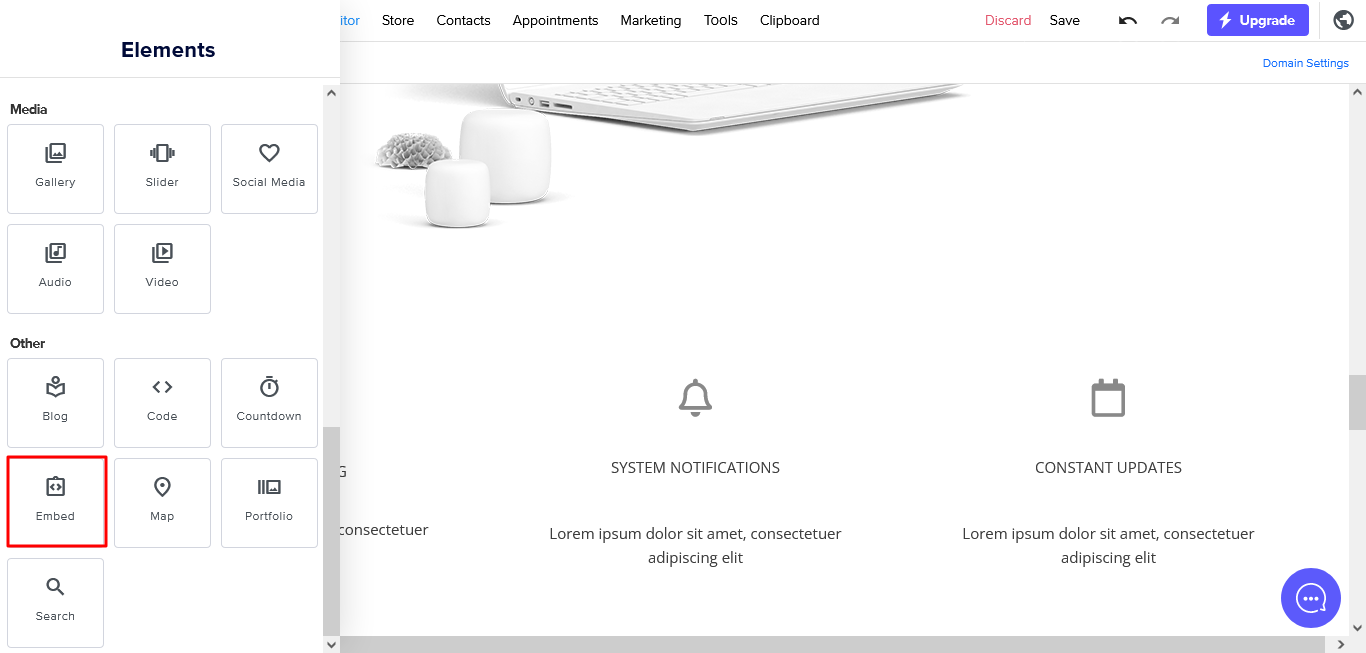
Task: Select the Slider element tile
Action: (x=162, y=169)
